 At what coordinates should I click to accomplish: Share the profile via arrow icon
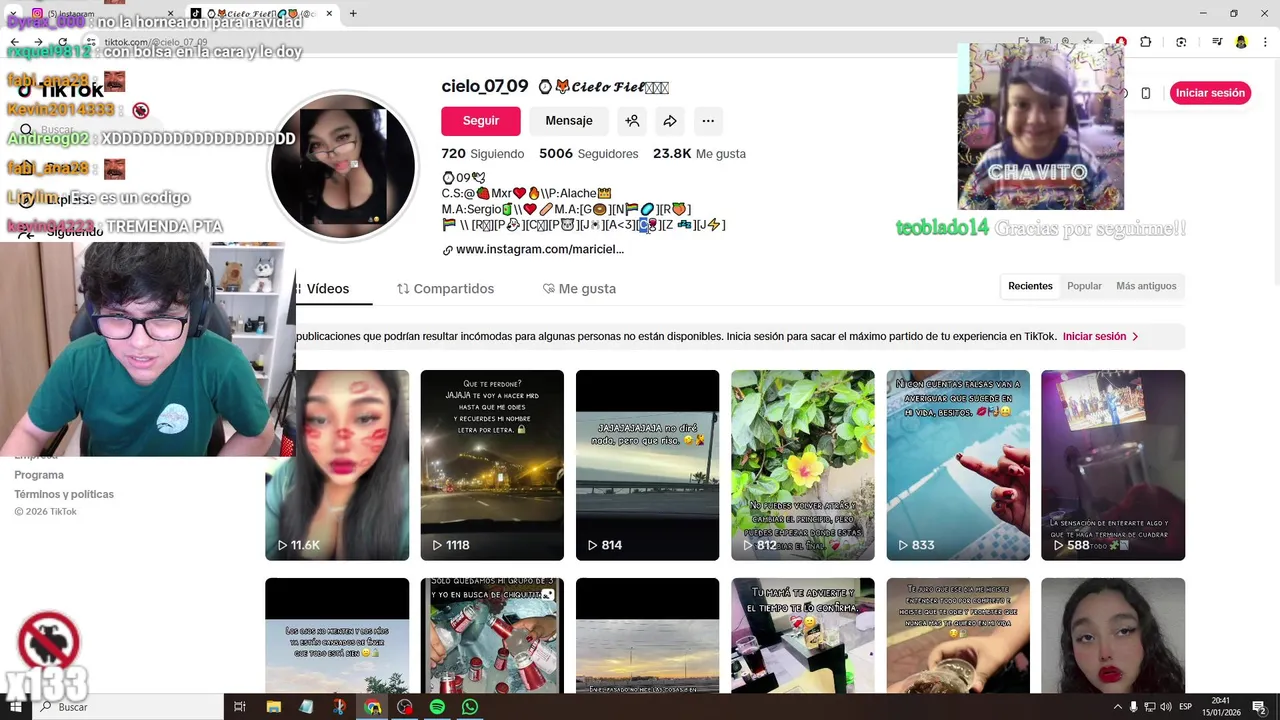coord(670,120)
